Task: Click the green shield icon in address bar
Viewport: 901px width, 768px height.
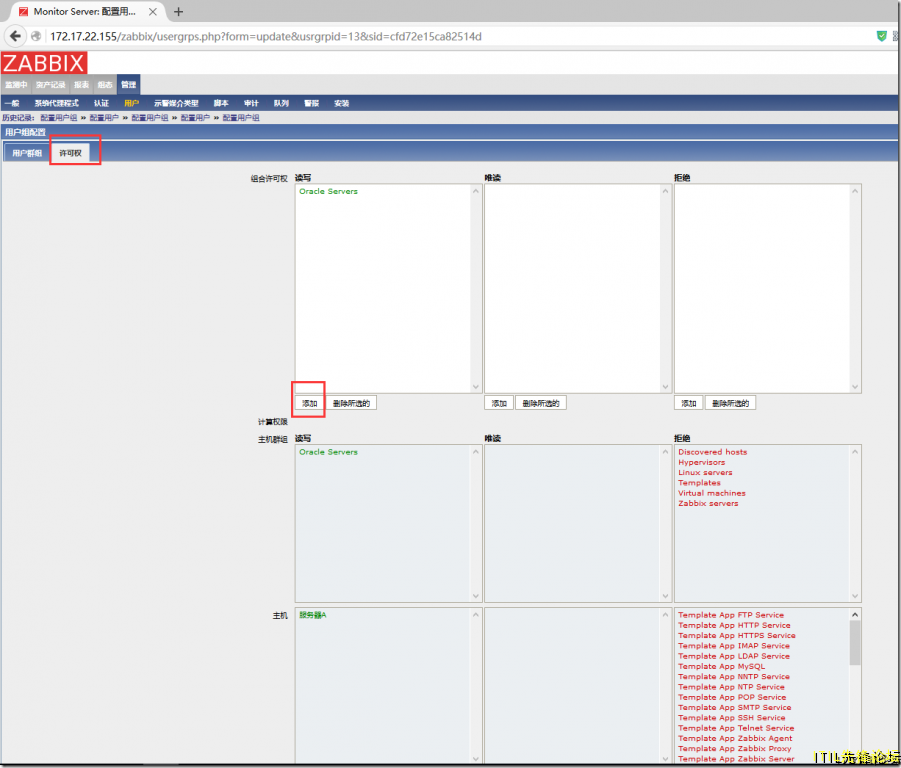Action: 881,36
